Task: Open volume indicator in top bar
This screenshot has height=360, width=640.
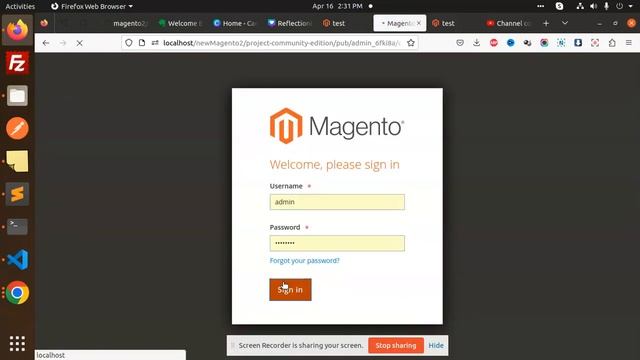Action: (593, 6)
